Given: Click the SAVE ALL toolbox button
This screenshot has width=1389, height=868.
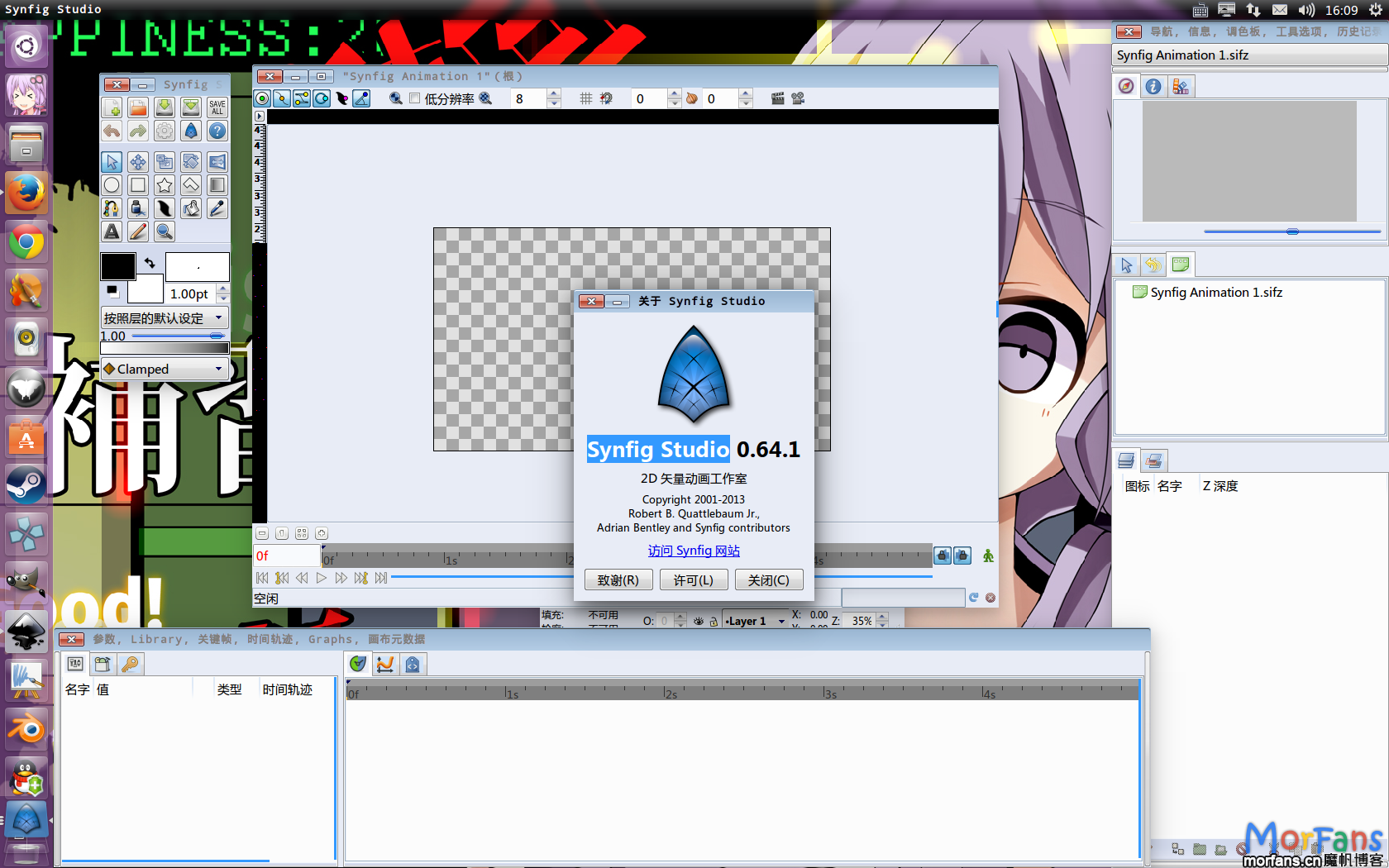Looking at the screenshot, I should click(217, 107).
